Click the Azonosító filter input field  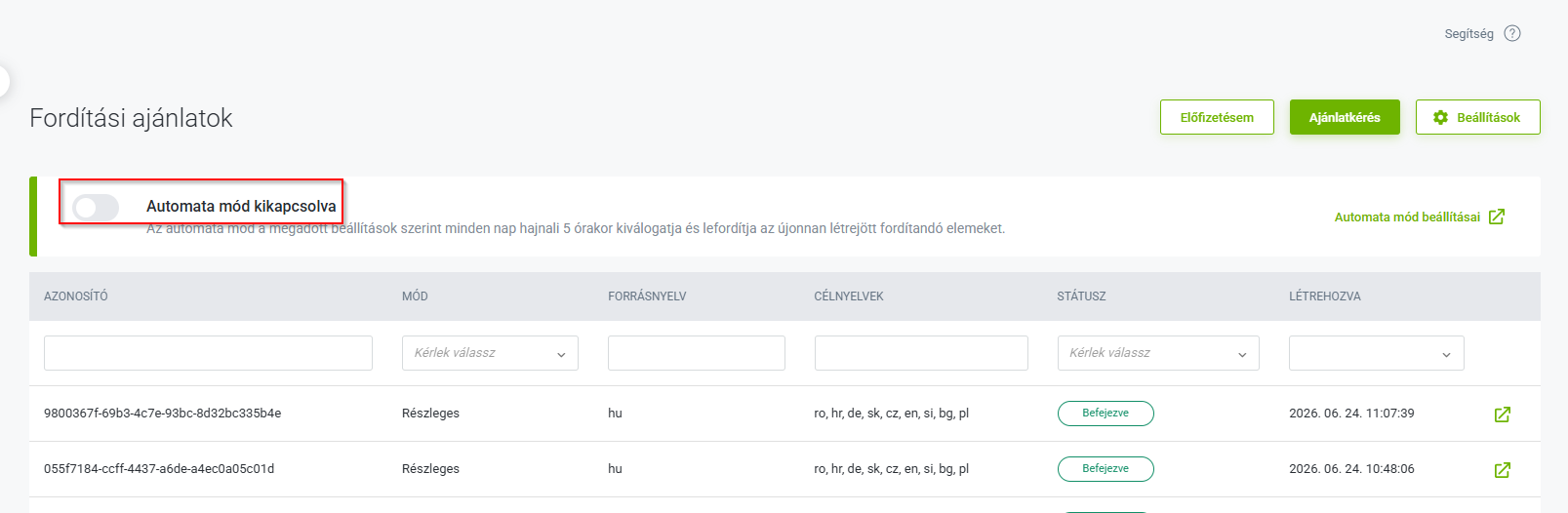(x=208, y=353)
